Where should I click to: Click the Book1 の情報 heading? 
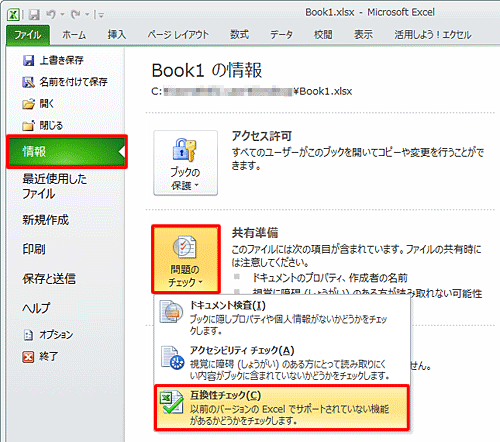pos(207,71)
